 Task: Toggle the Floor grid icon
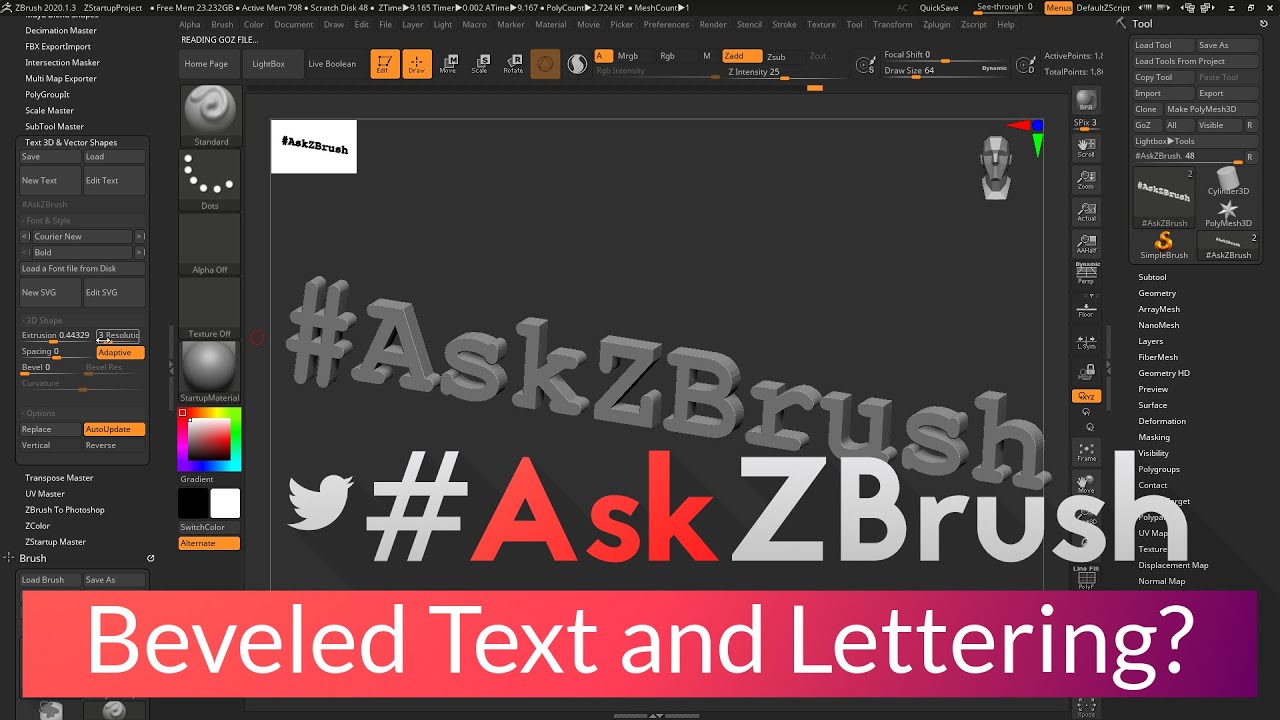pos(1086,309)
